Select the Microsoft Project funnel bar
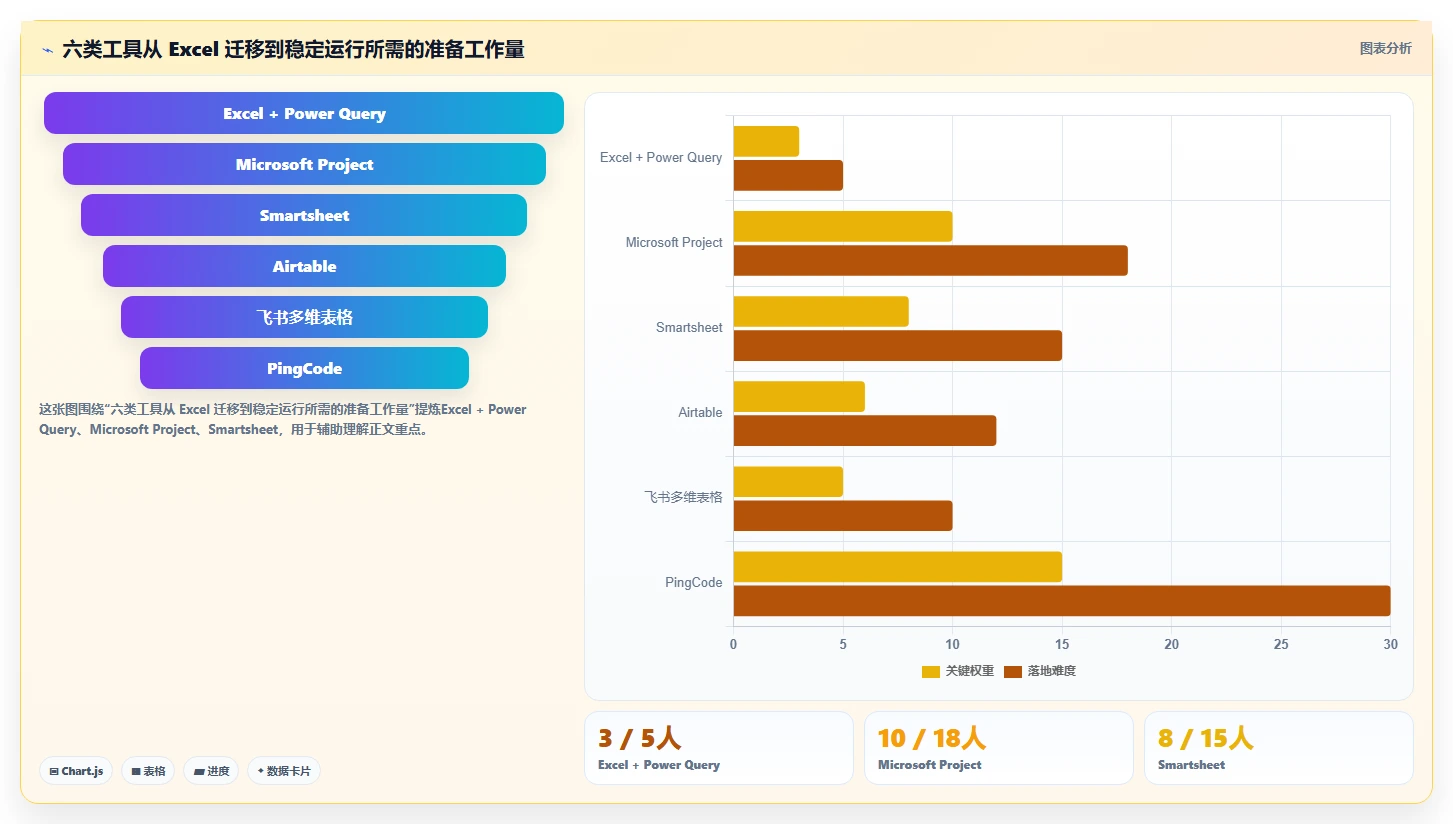Screen dimensions: 1453x824 304,164
